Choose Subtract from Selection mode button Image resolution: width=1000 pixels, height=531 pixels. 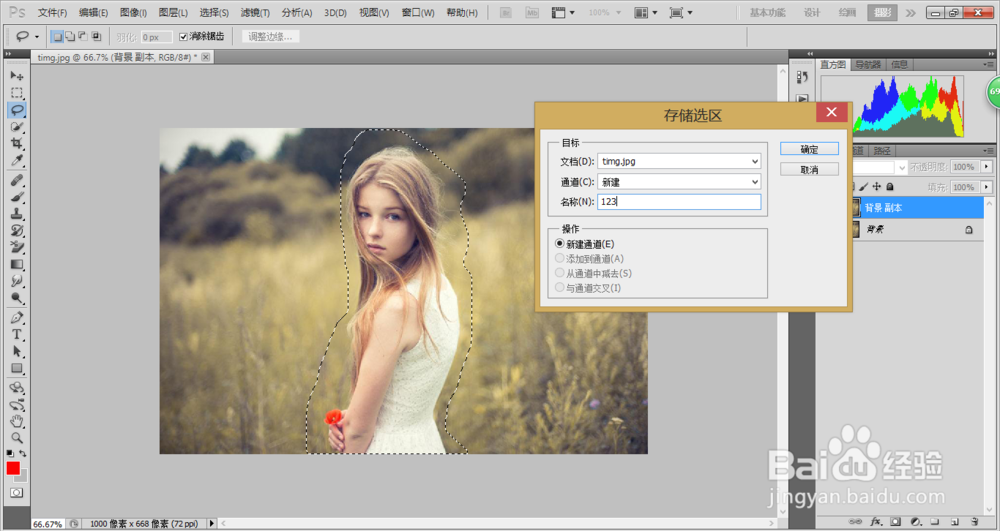pyautogui.click(x=83, y=36)
